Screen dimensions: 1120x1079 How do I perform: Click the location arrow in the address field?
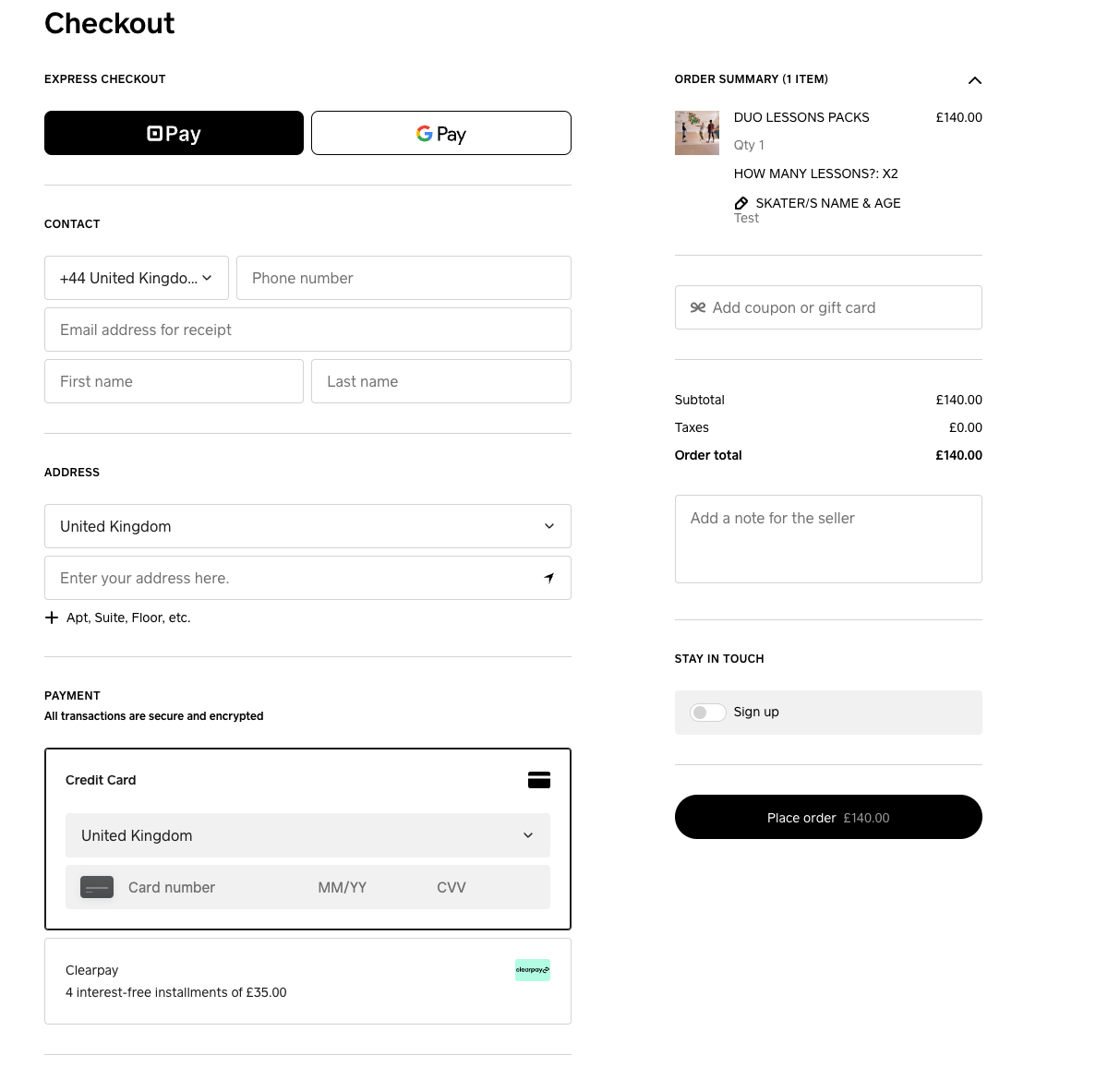pyautogui.click(x=549, y=577)
